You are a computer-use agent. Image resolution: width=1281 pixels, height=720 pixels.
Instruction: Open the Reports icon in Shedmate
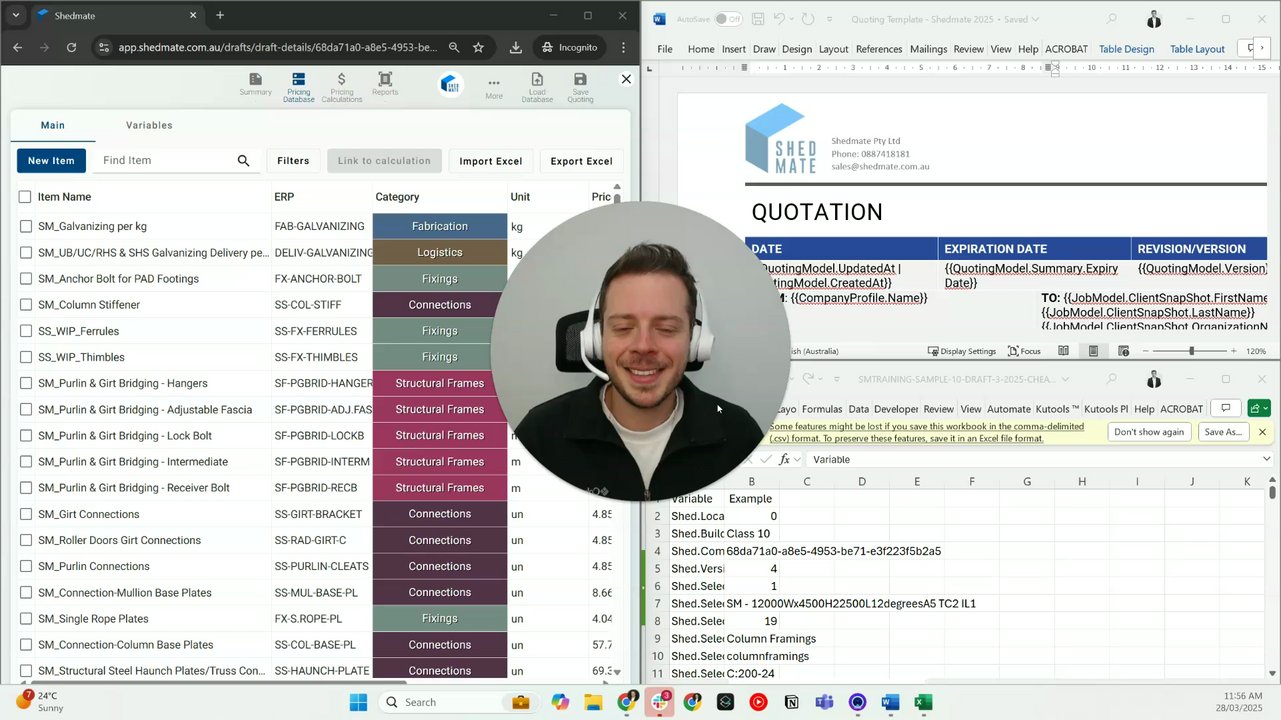pyautogui.click(x=385, y=84)
